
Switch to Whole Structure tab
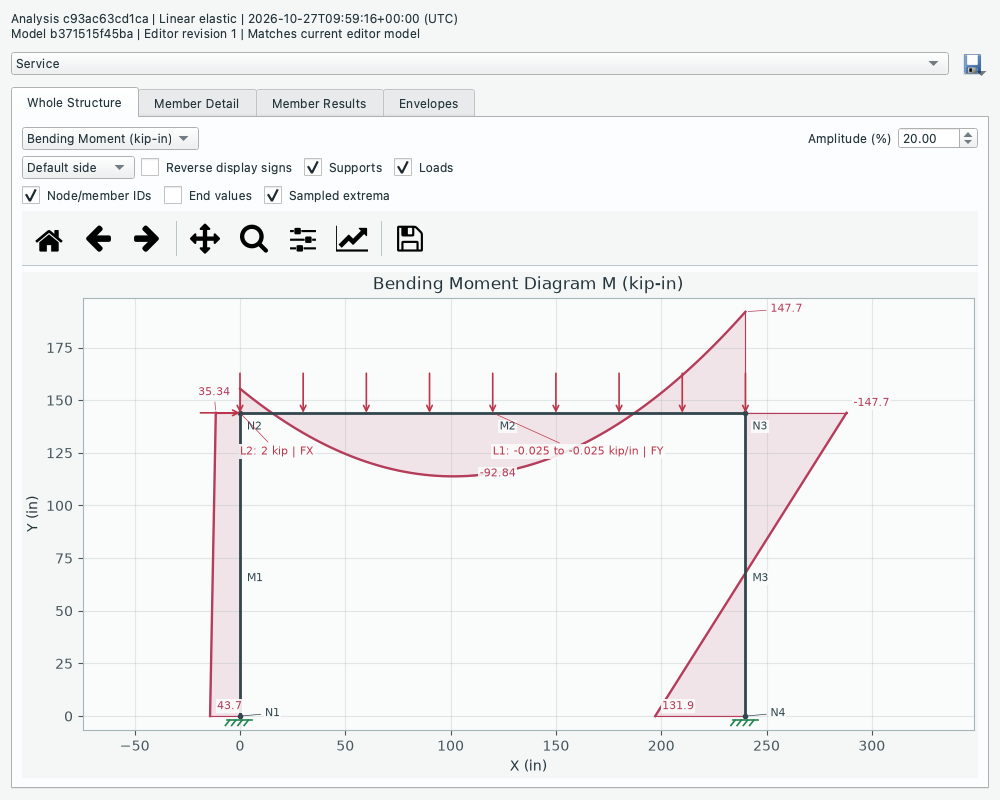pos(75,103)
